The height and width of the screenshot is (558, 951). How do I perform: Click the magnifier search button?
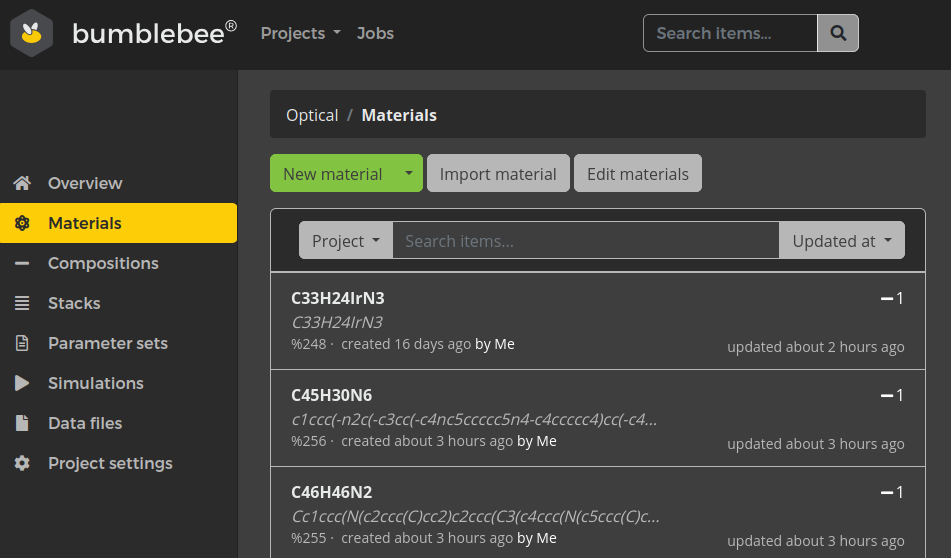pyautogui.click(x=837, y=33)
